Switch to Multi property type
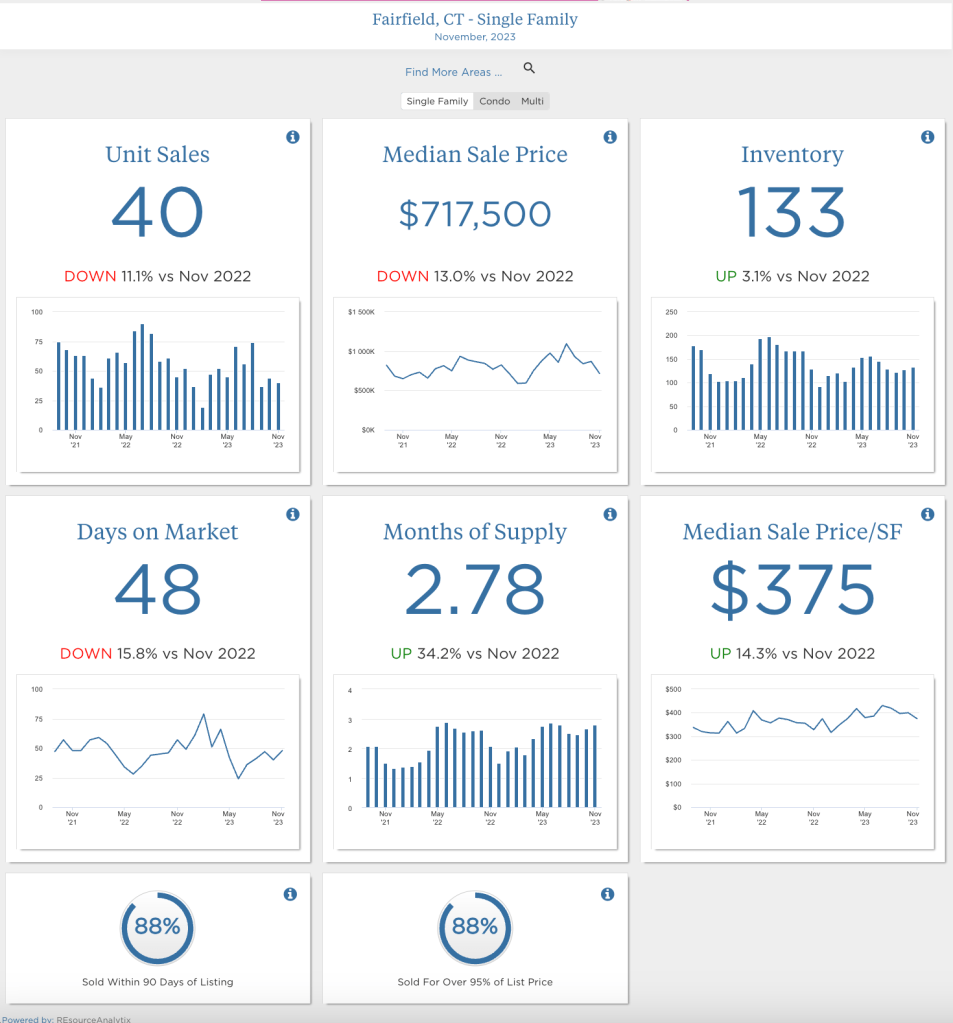 (x=532, y=101)
